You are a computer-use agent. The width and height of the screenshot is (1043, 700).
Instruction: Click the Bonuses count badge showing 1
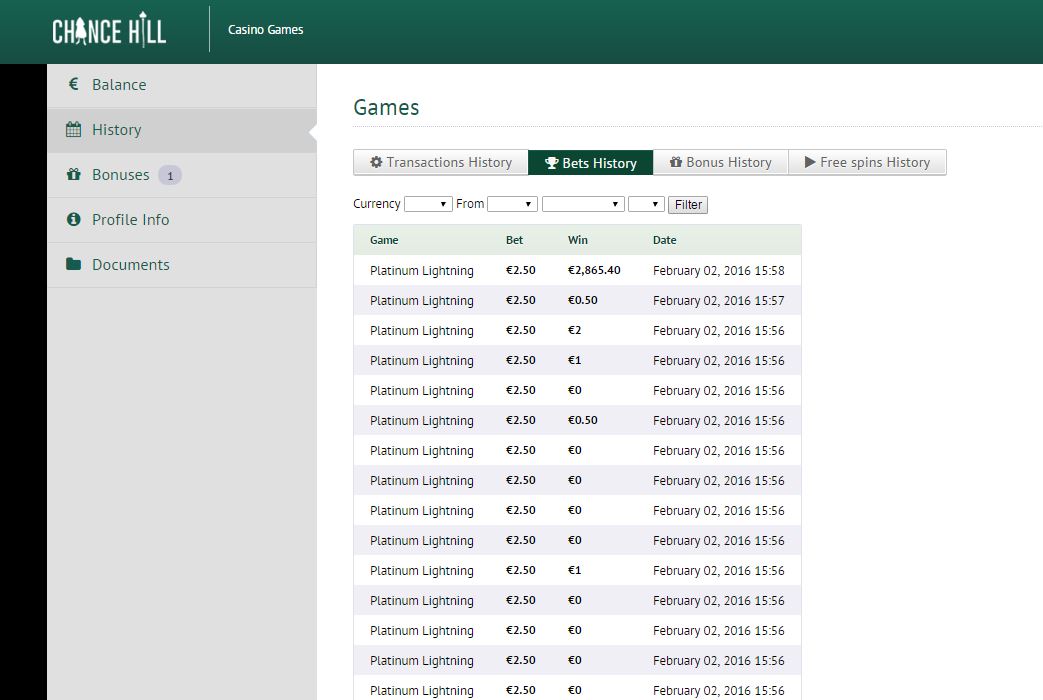(170, 176)
